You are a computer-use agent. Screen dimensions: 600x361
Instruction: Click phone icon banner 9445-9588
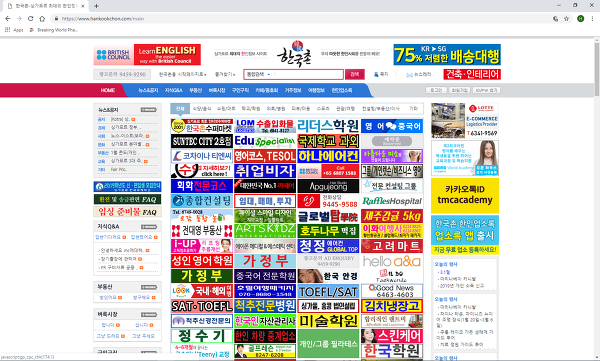click(x=328, y=201)
